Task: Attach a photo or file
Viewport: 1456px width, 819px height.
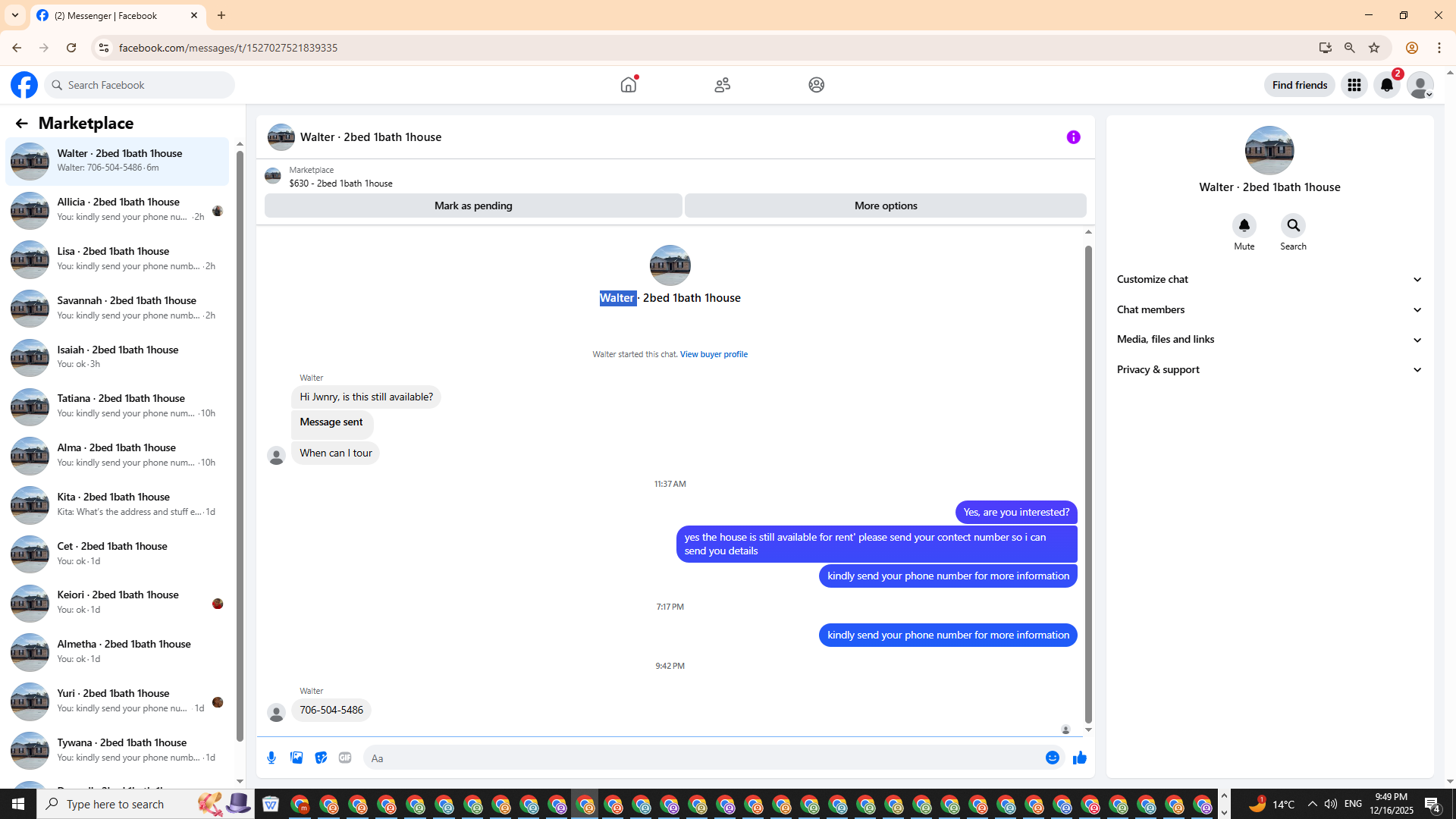Action: (x=297, y=758)
